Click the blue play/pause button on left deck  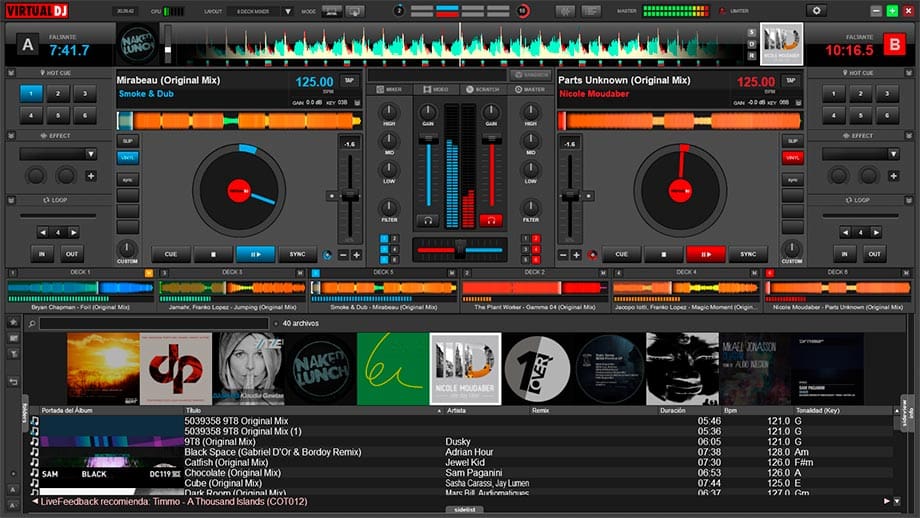[x=255, y=254]
